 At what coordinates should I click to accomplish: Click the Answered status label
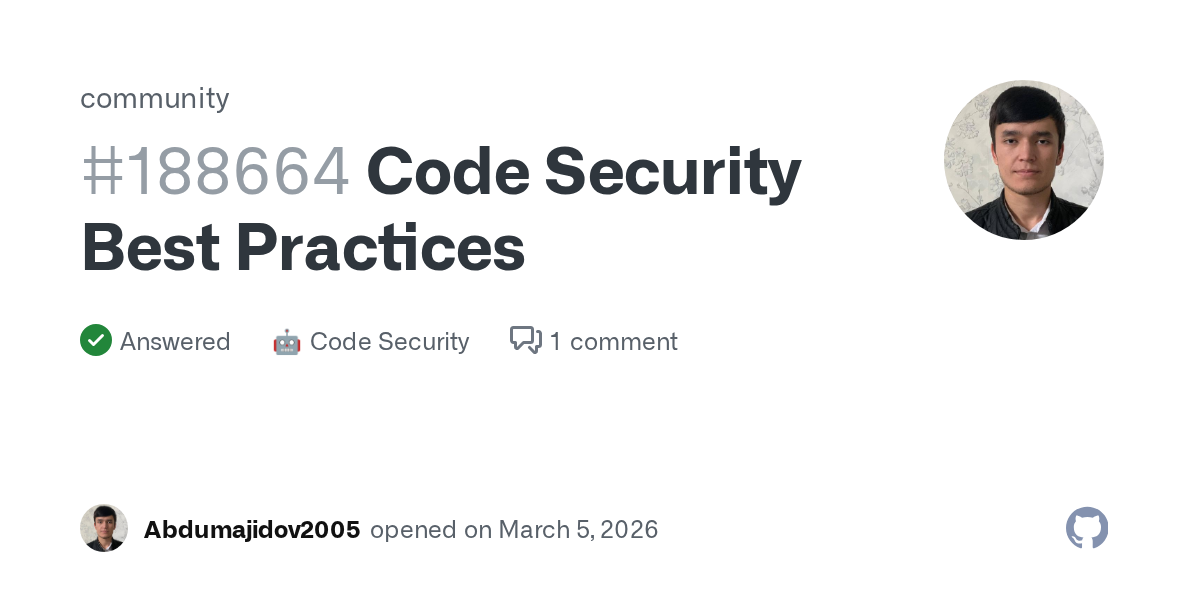click(175, 342)
